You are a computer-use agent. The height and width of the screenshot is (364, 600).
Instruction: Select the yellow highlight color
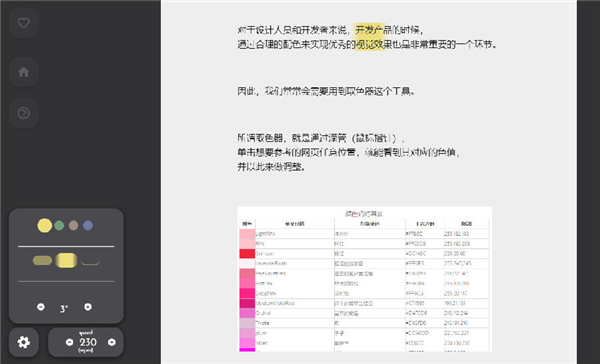[45, 225]
